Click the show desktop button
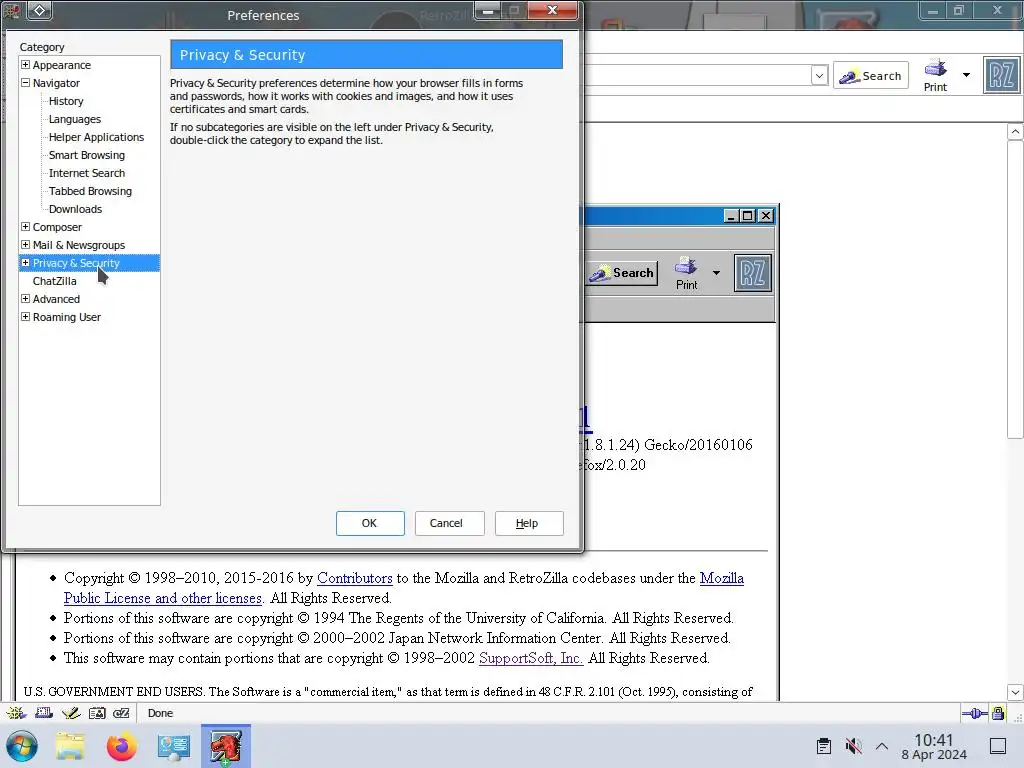 (998, 746)
